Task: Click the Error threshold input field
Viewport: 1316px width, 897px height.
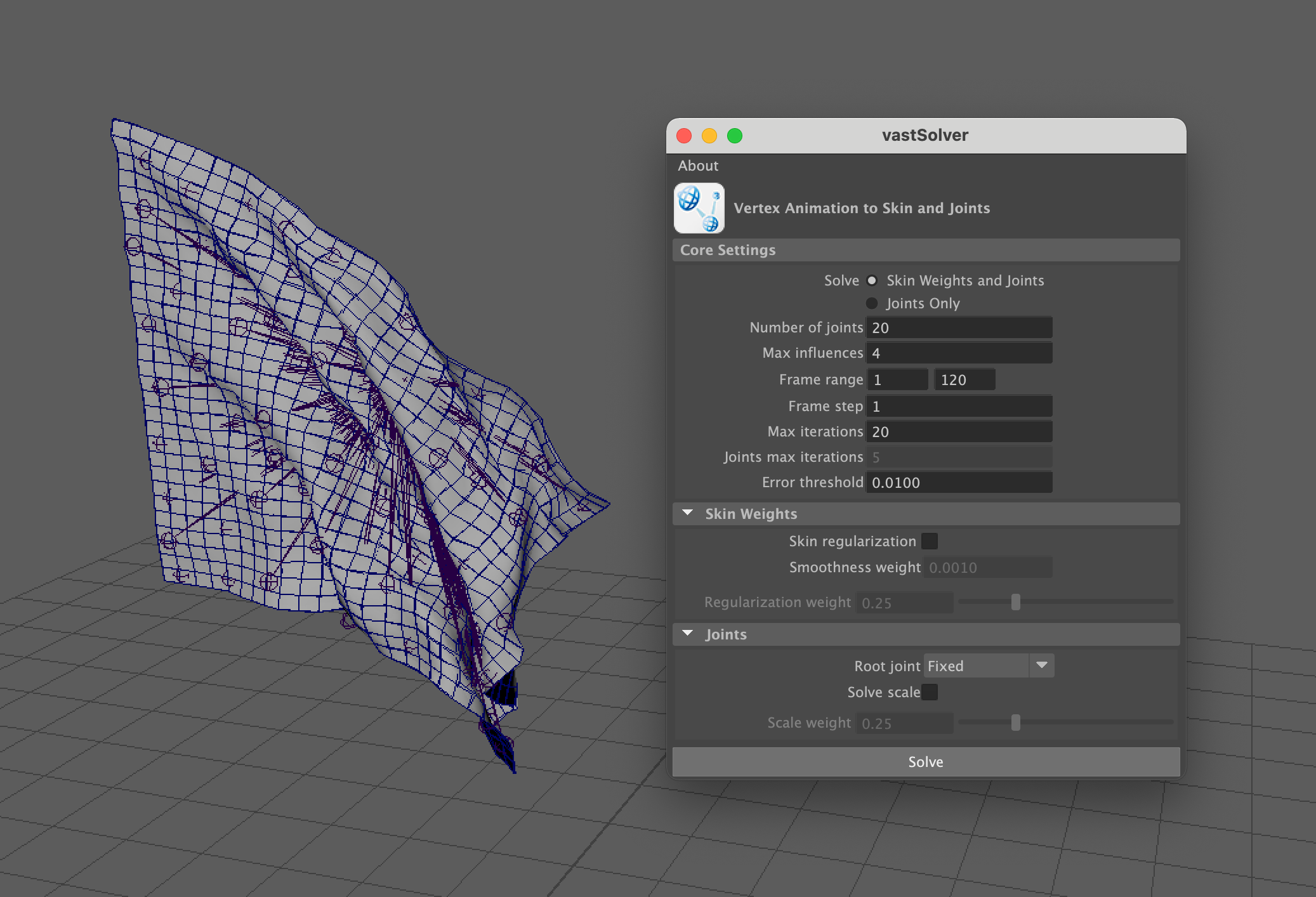Action: [x=959, y=483]
